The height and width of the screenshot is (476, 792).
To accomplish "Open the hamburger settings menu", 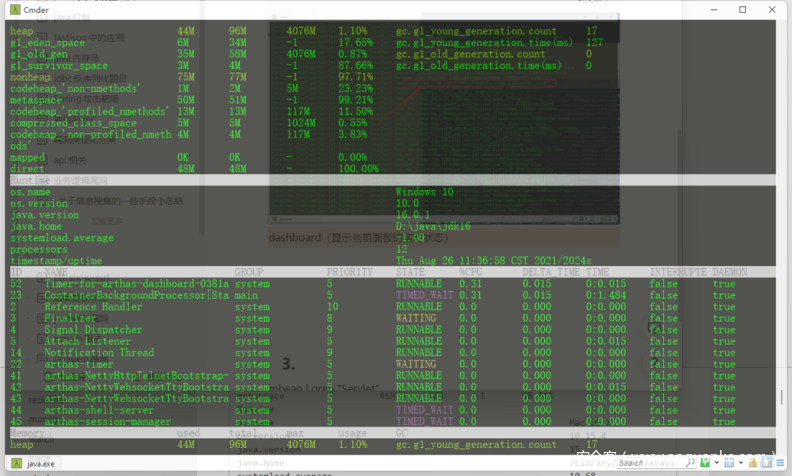I will [x=780, y=462].
